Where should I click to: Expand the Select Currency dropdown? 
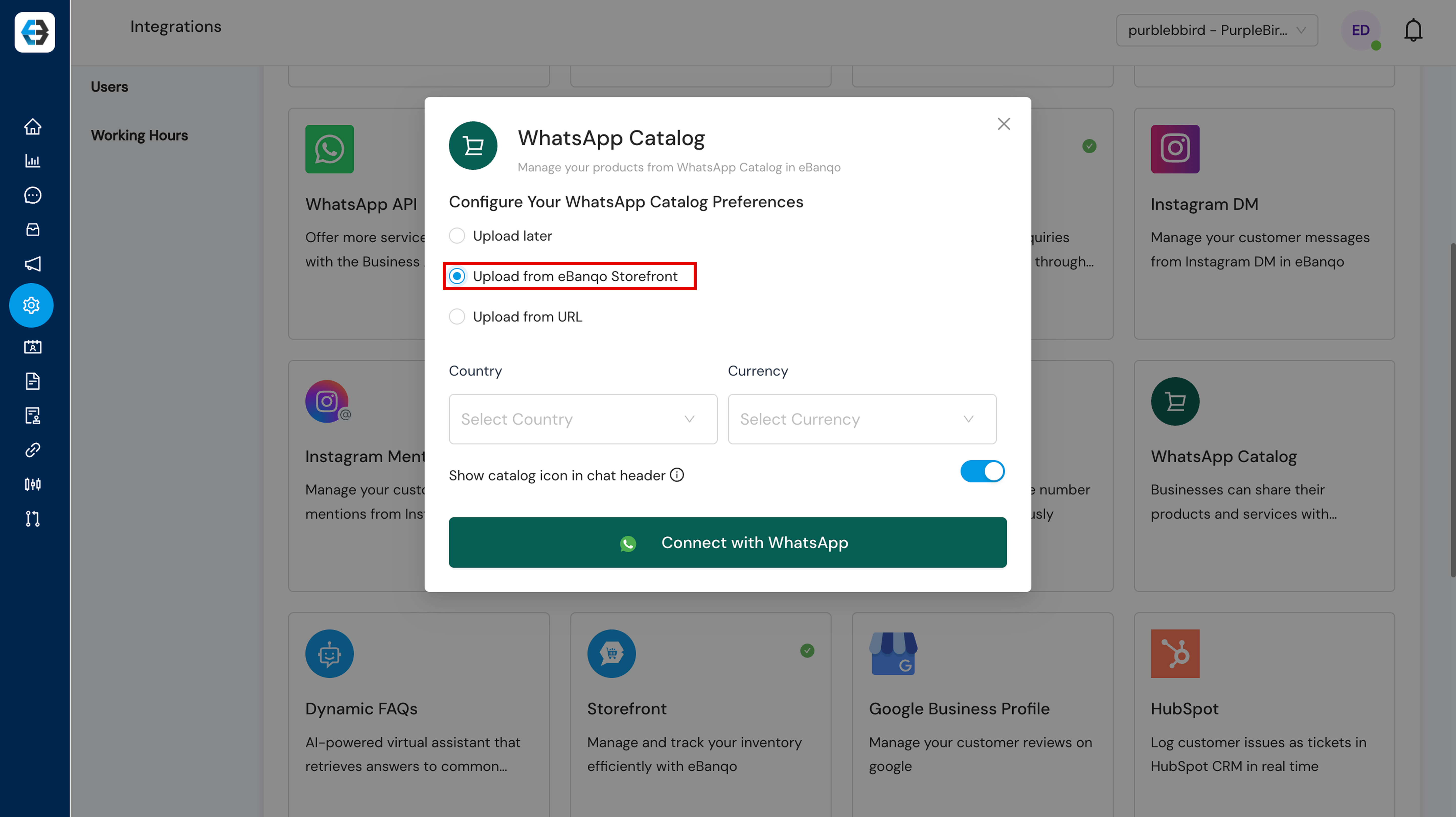[861, 419]
